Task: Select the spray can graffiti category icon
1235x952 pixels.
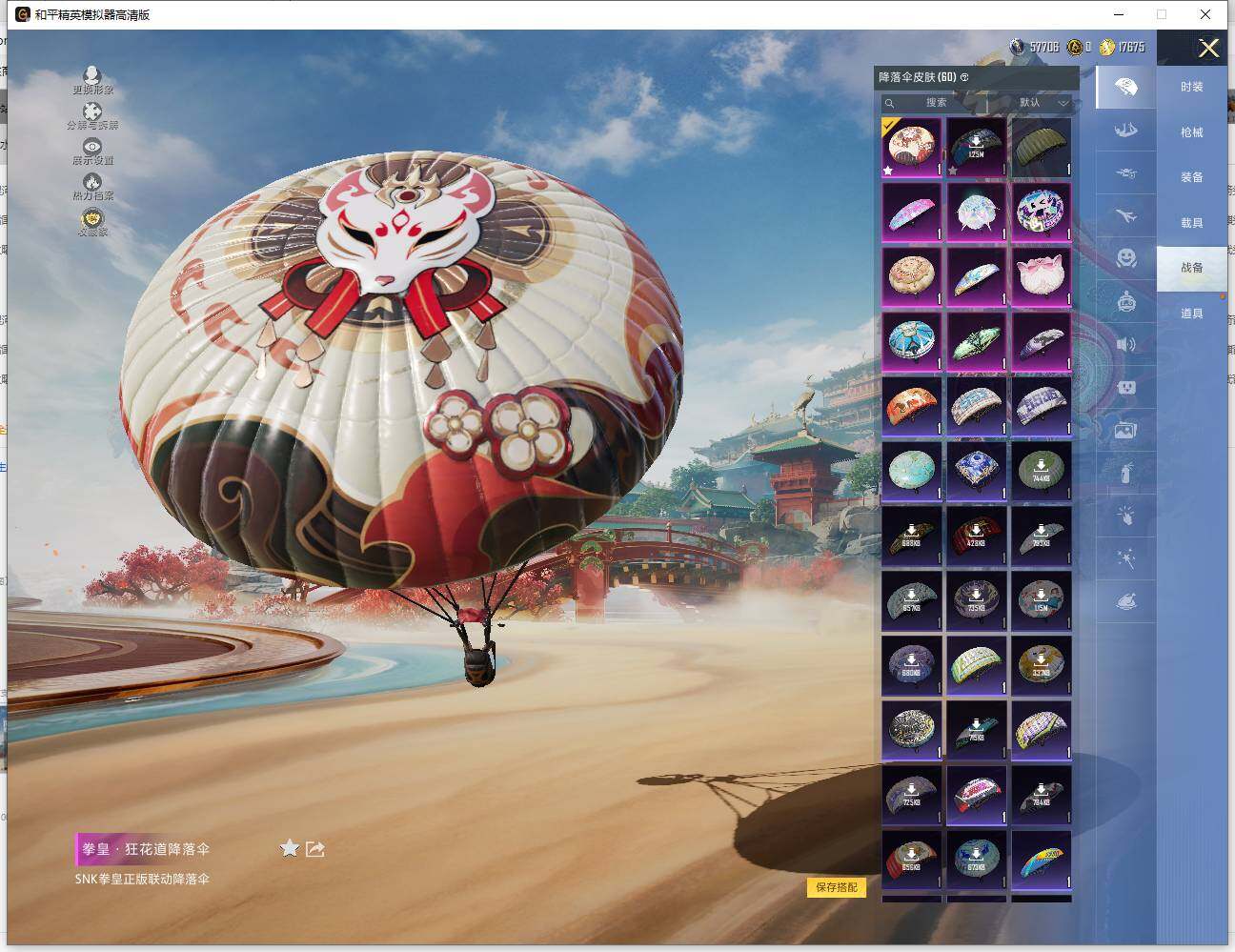Action: (1125, 473)
